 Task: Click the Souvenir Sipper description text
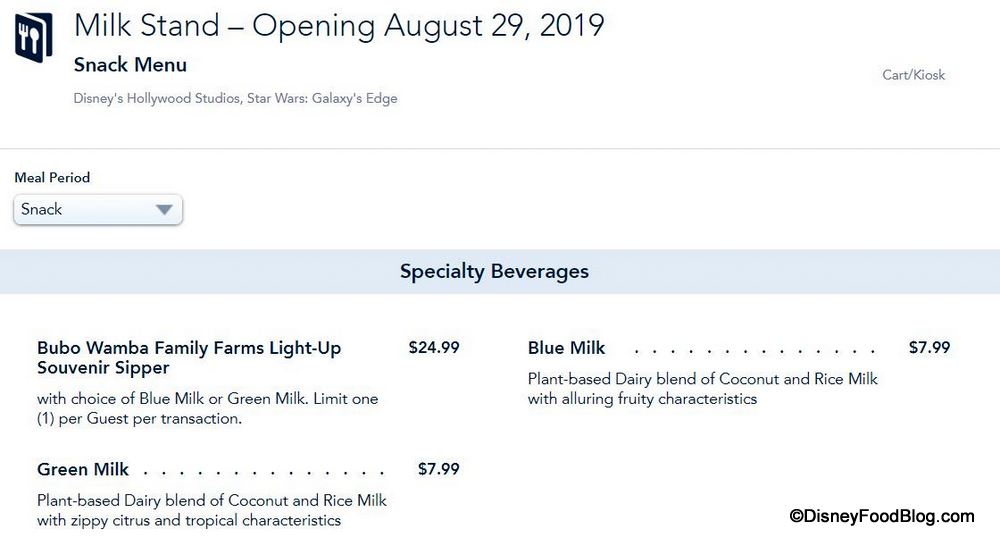(207, 408)
